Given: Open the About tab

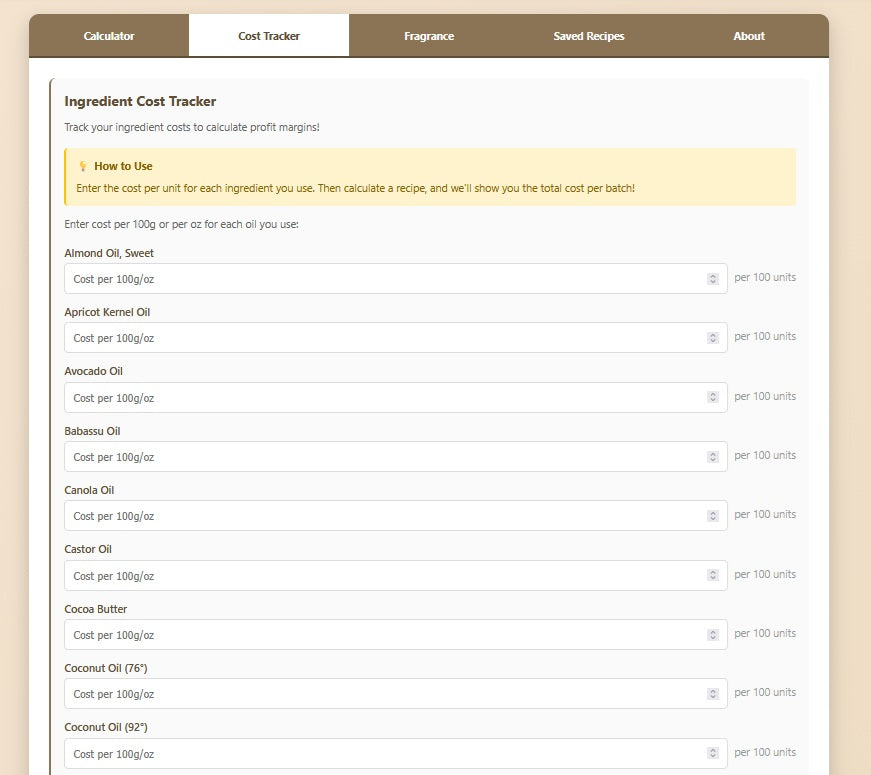Looking at the screenshot, I should click(x=748, y=35).
